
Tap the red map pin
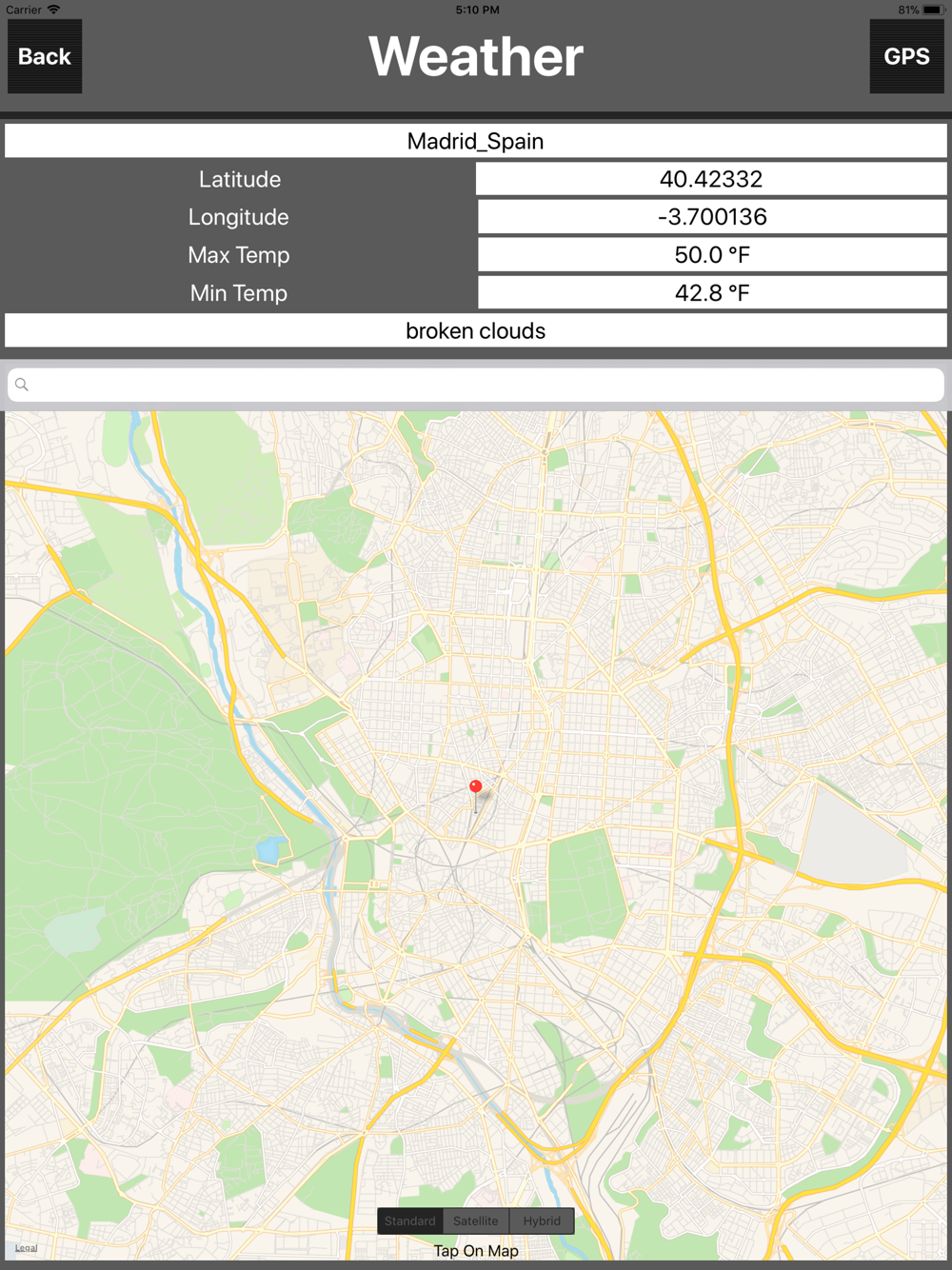click(476, 795)
